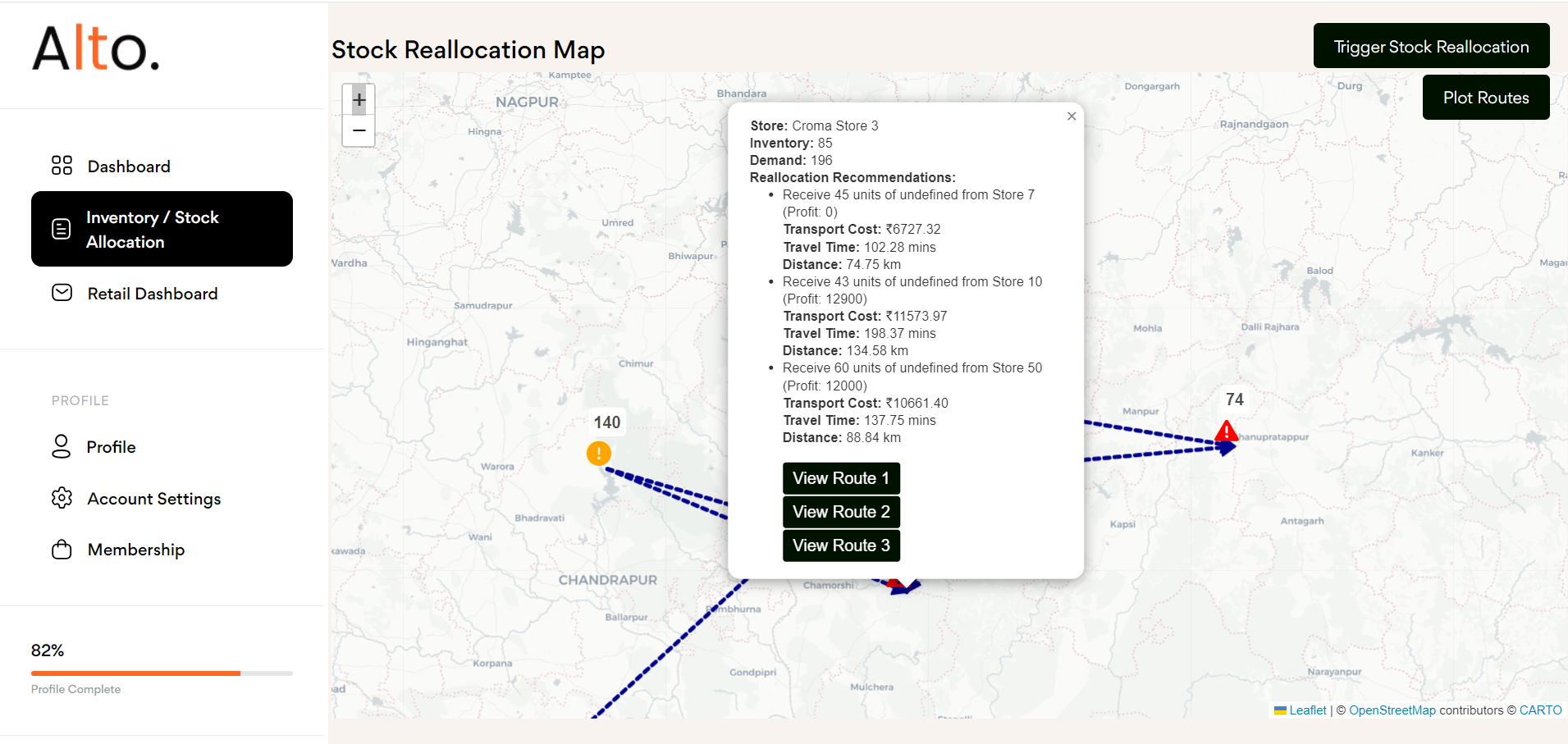Click the 'Store: Croma Store 3' line
The height and width of the screenshot is (744, 1568).
[x=814, y=126]
